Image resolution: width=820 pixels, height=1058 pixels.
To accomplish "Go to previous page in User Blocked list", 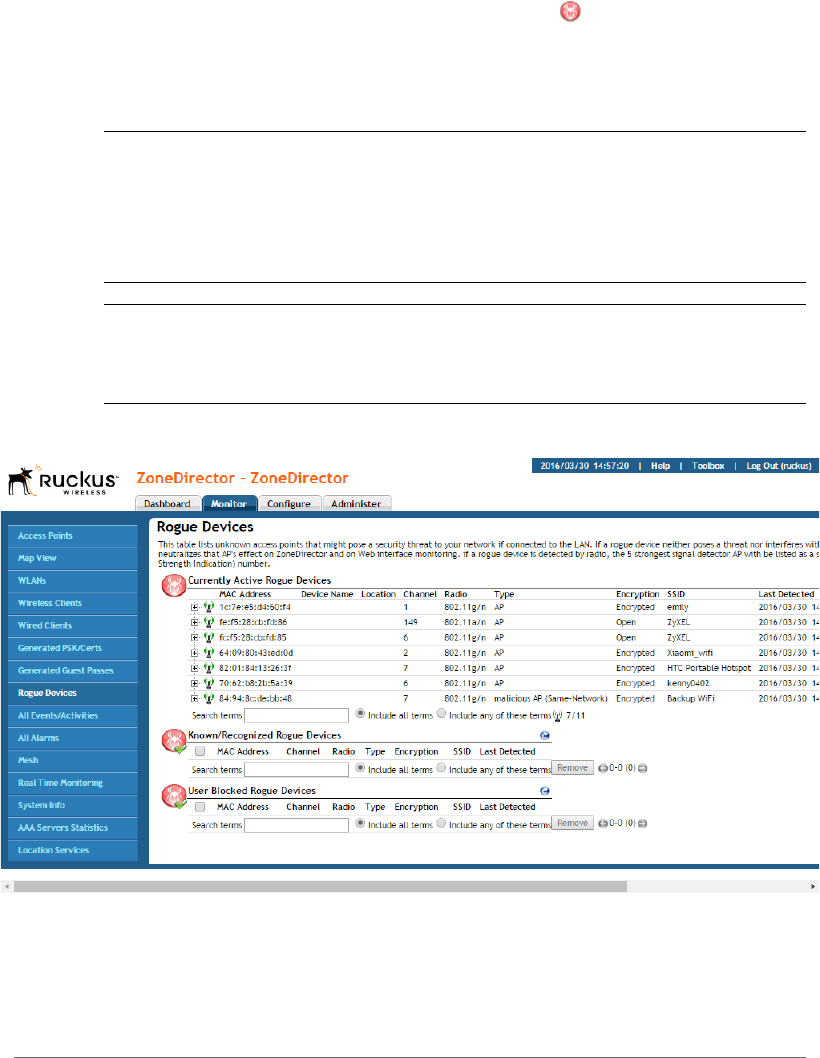I will [603, 824].
